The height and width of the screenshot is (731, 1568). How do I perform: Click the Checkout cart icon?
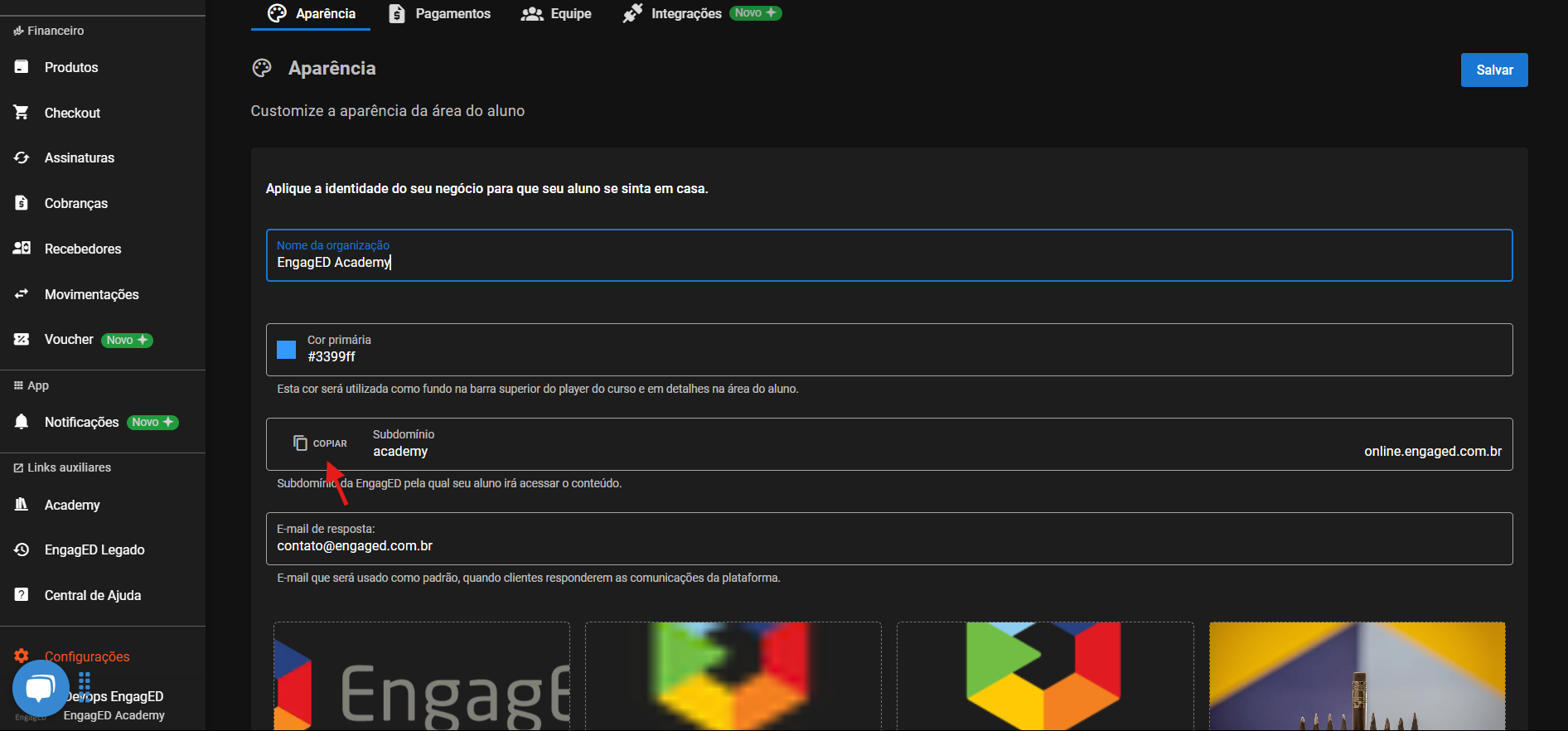(x=22, y=113)
